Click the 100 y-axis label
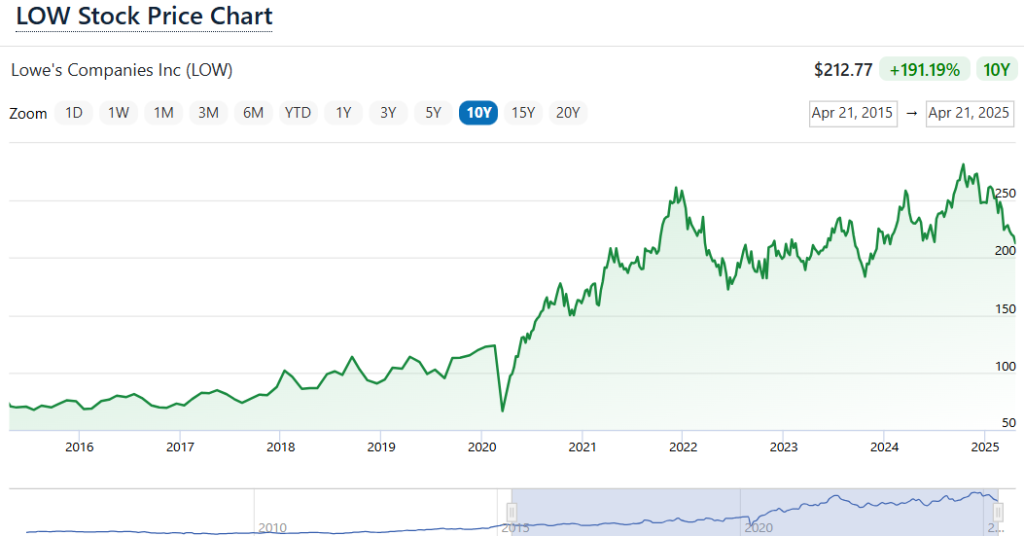1024x536 pixels. click(1005, 366)
